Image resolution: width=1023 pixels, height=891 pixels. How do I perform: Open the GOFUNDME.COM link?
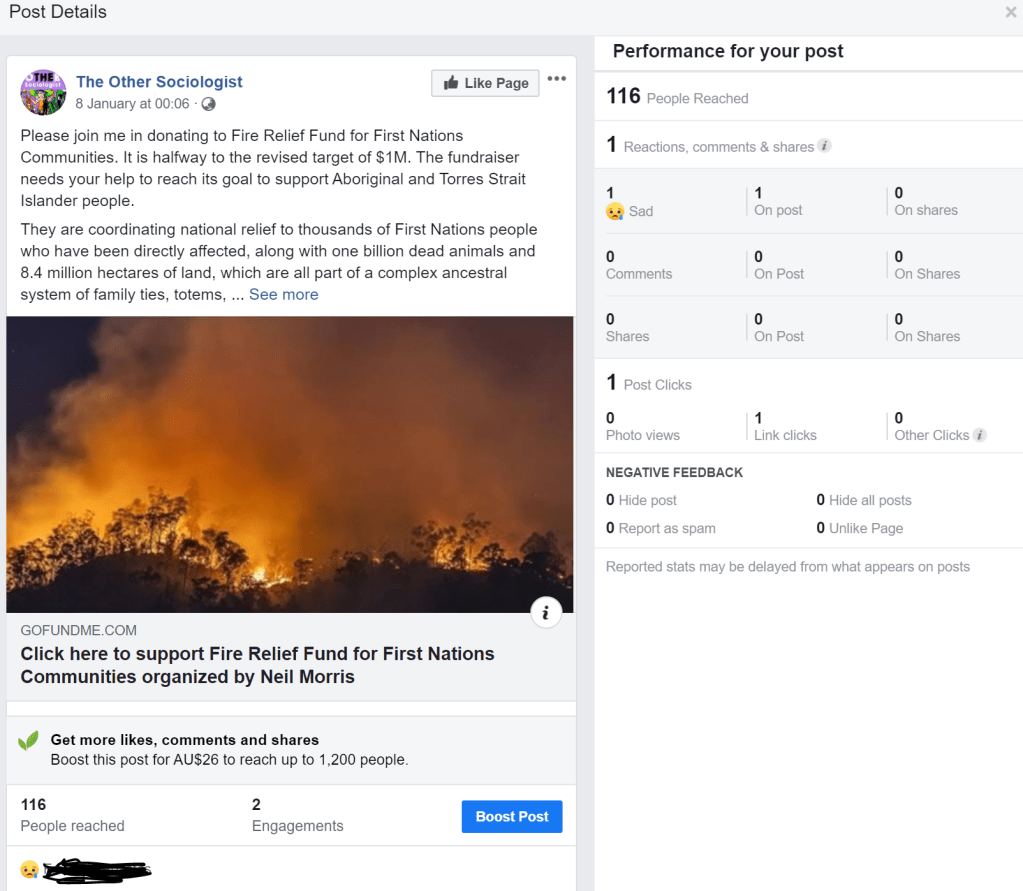[x=77, y=630]
